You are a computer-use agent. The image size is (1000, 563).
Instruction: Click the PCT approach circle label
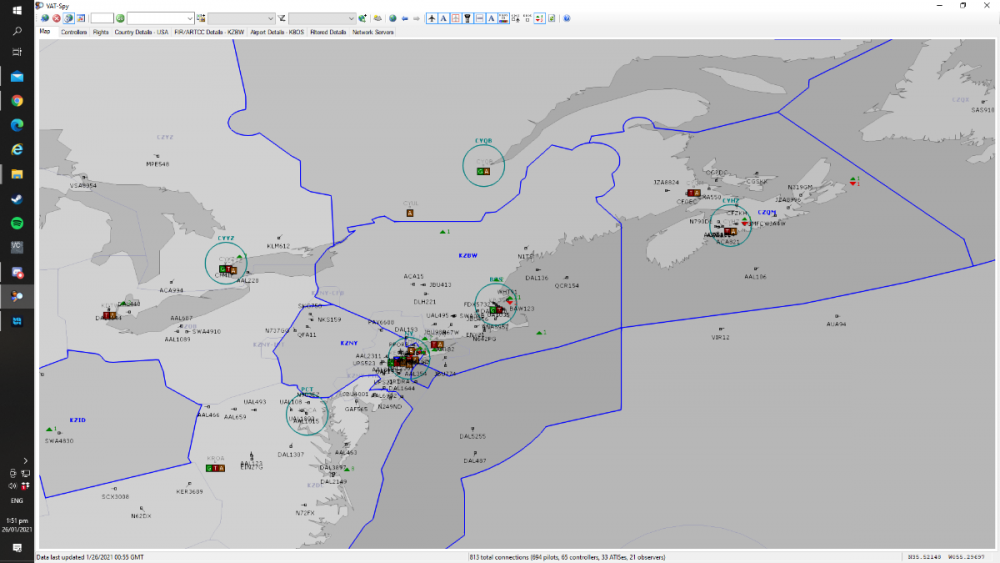click(307, 389)
